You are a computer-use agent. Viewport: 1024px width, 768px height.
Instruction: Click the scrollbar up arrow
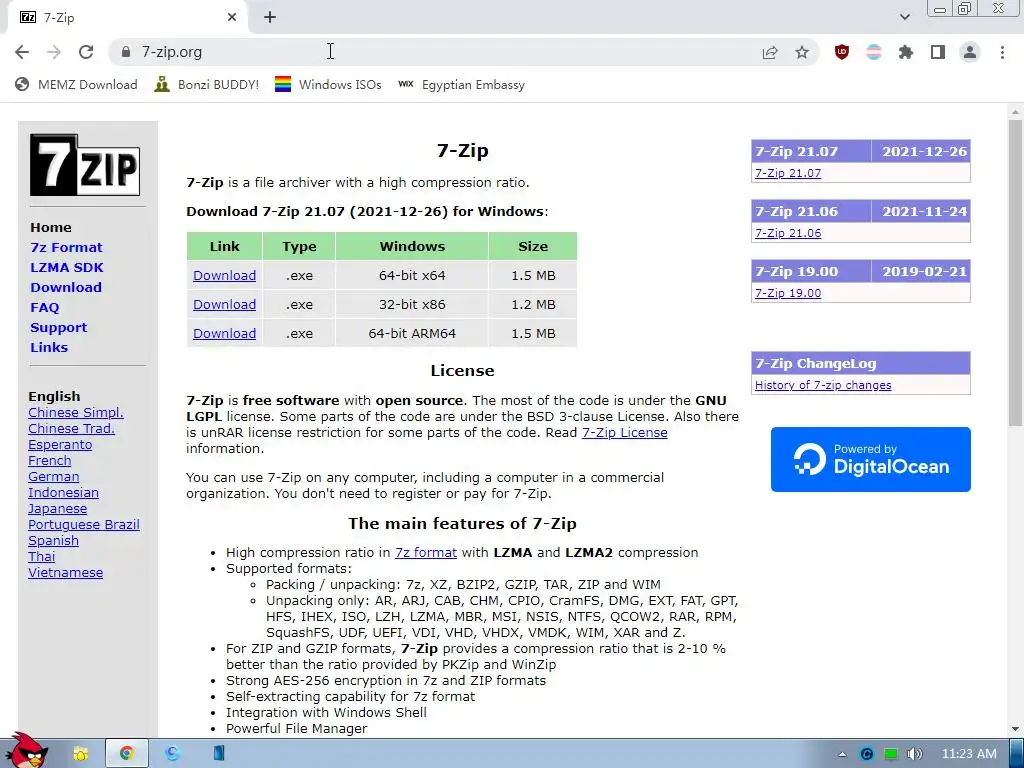click(x=1015, y=112)
